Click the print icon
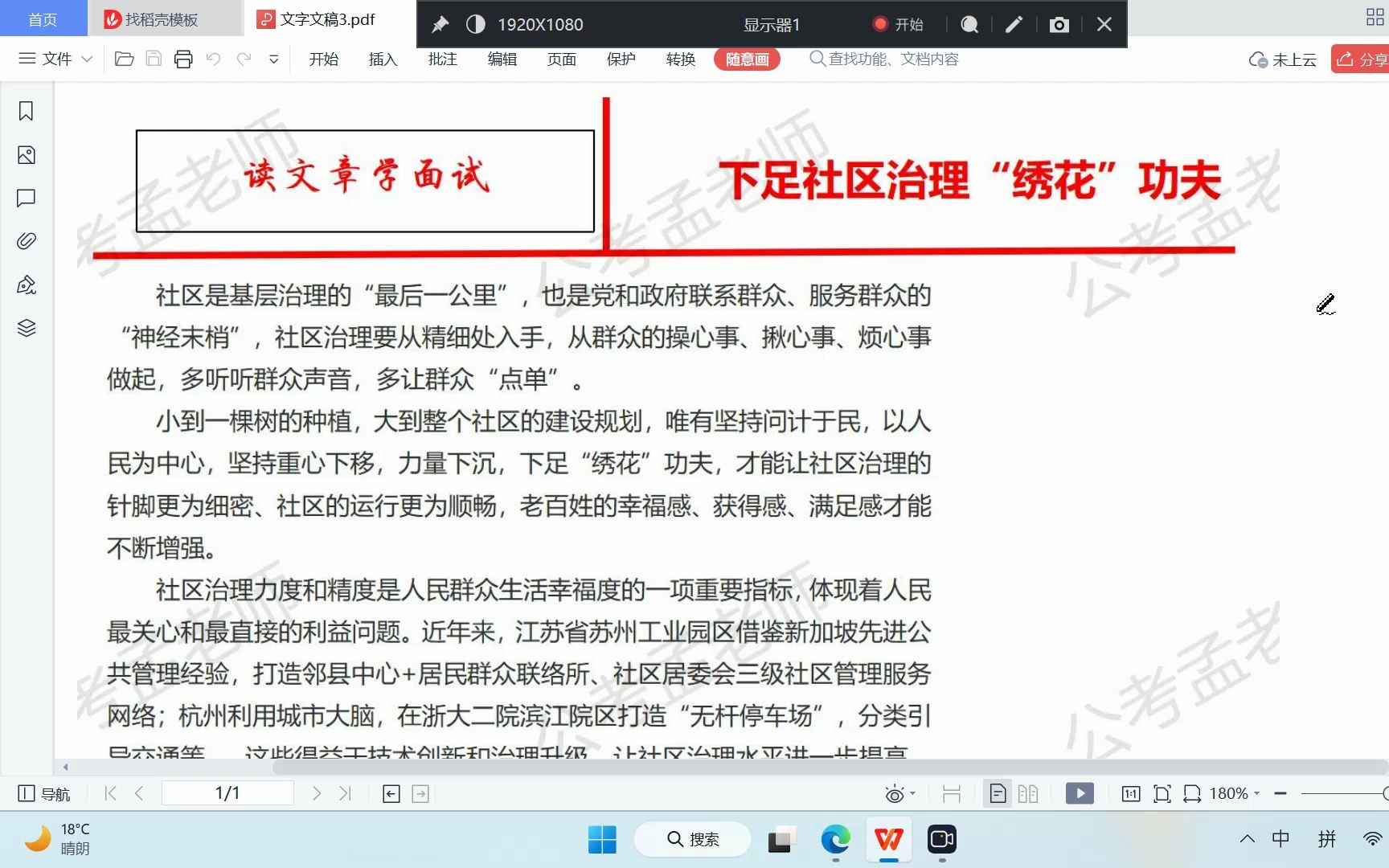Viewport: 1389px width, 868px height. [x=183, y=59]
